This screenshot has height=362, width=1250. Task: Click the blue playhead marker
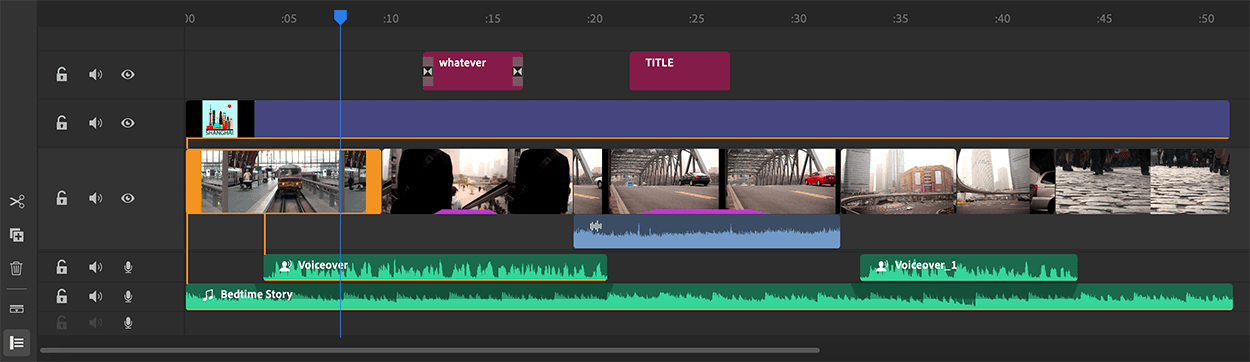[340, 17]
